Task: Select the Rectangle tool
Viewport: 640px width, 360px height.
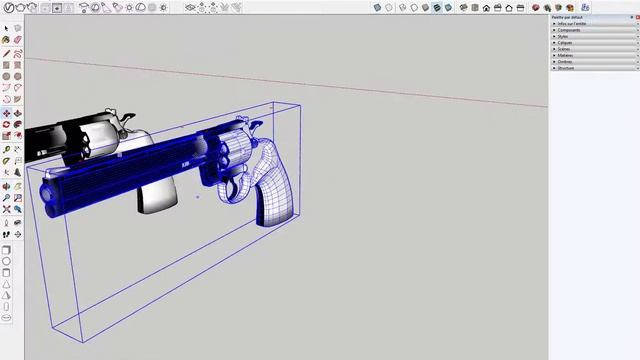Action: pyautogui.click(x=6, y=65)
